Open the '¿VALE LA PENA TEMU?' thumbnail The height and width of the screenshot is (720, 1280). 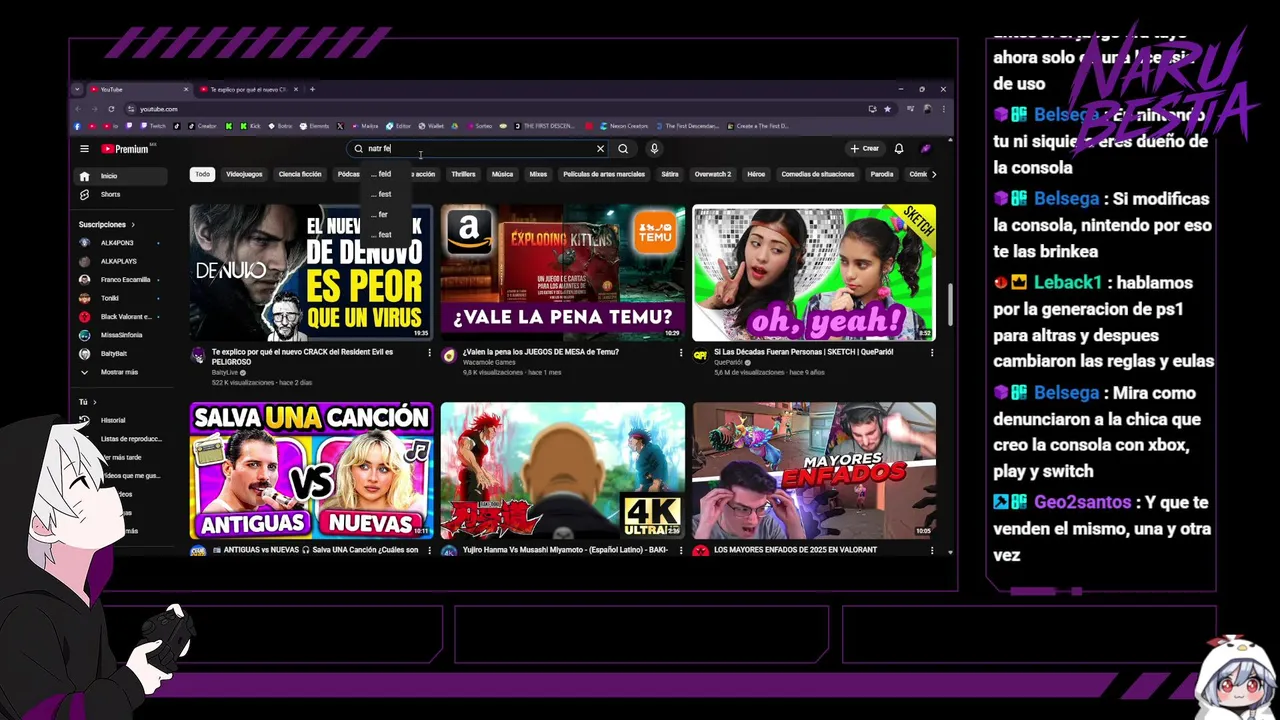[562, 273]
